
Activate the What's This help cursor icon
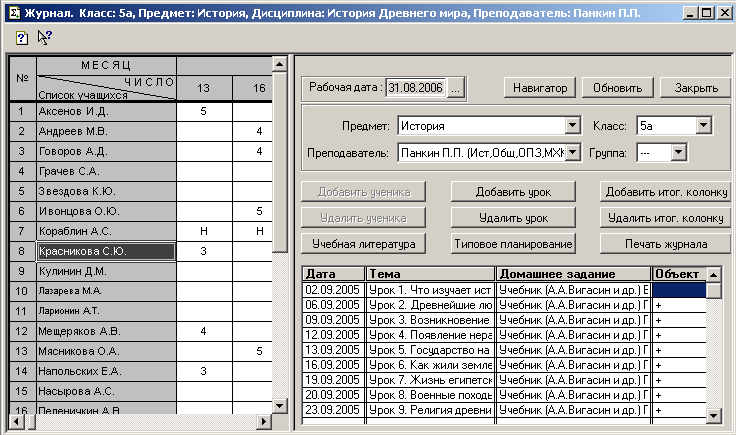click(45, 38)
